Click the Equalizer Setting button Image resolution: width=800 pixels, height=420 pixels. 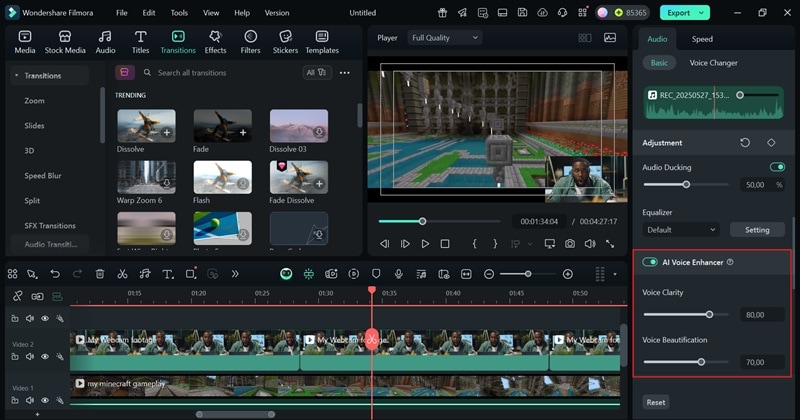[x=757, y=230]
